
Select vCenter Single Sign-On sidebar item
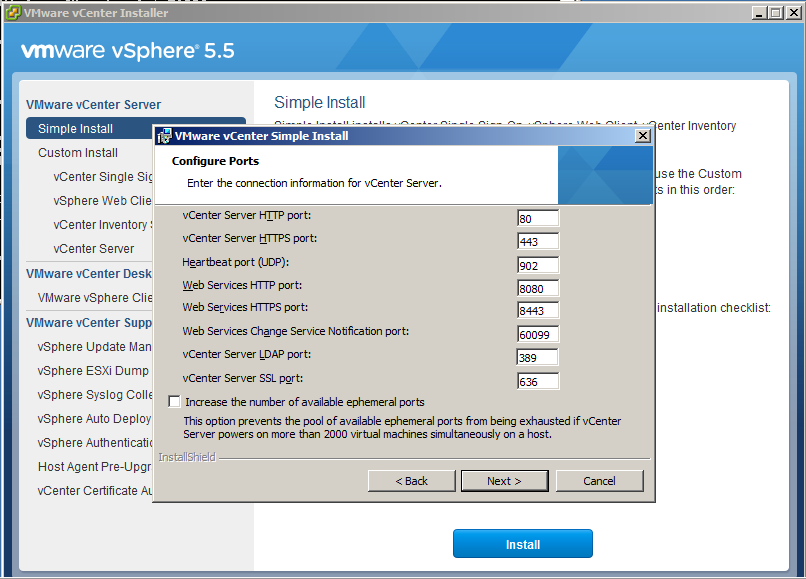(103, 176)
